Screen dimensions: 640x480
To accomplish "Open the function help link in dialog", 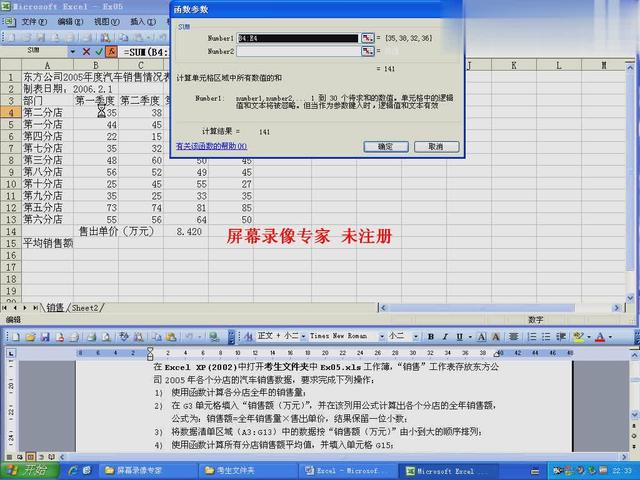I will pyautogui.click(x=211, y=146).
